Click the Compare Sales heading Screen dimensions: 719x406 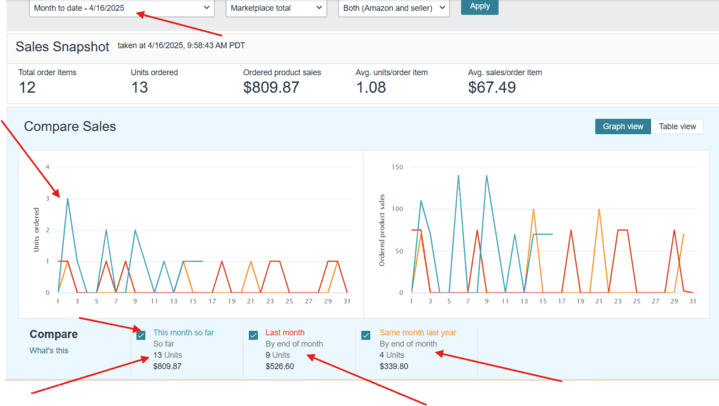click(x=70, y=127)
